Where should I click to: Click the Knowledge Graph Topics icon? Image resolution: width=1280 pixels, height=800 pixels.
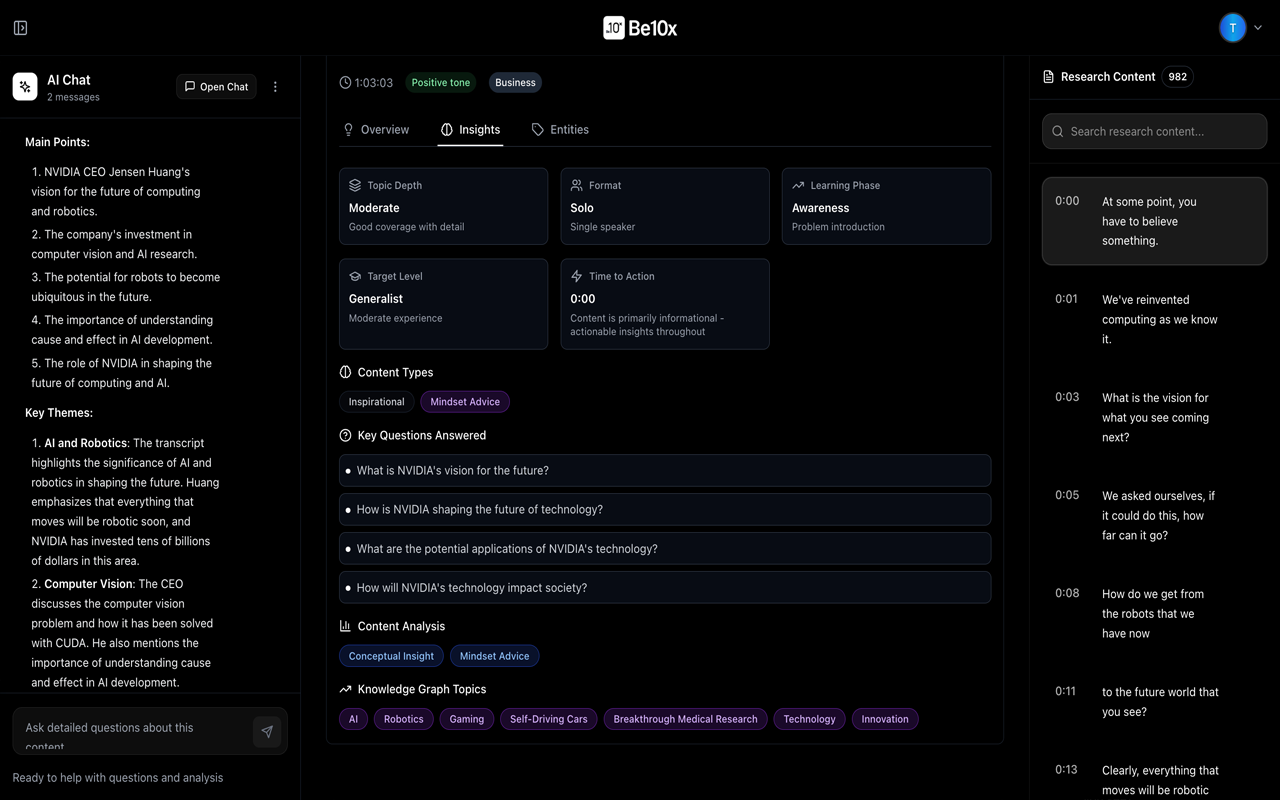click(345, 689)
